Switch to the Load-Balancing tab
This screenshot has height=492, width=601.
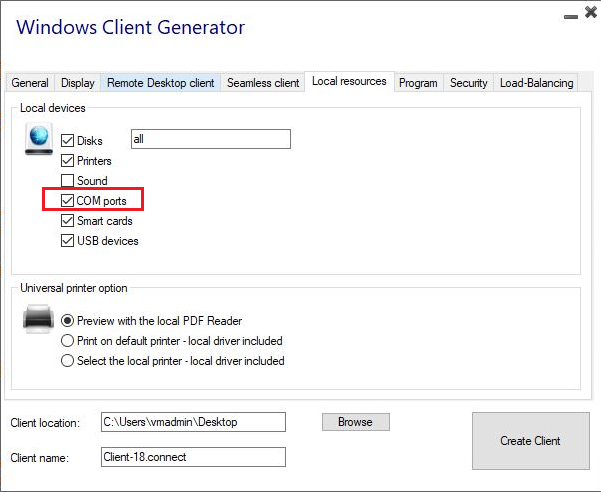536,83
